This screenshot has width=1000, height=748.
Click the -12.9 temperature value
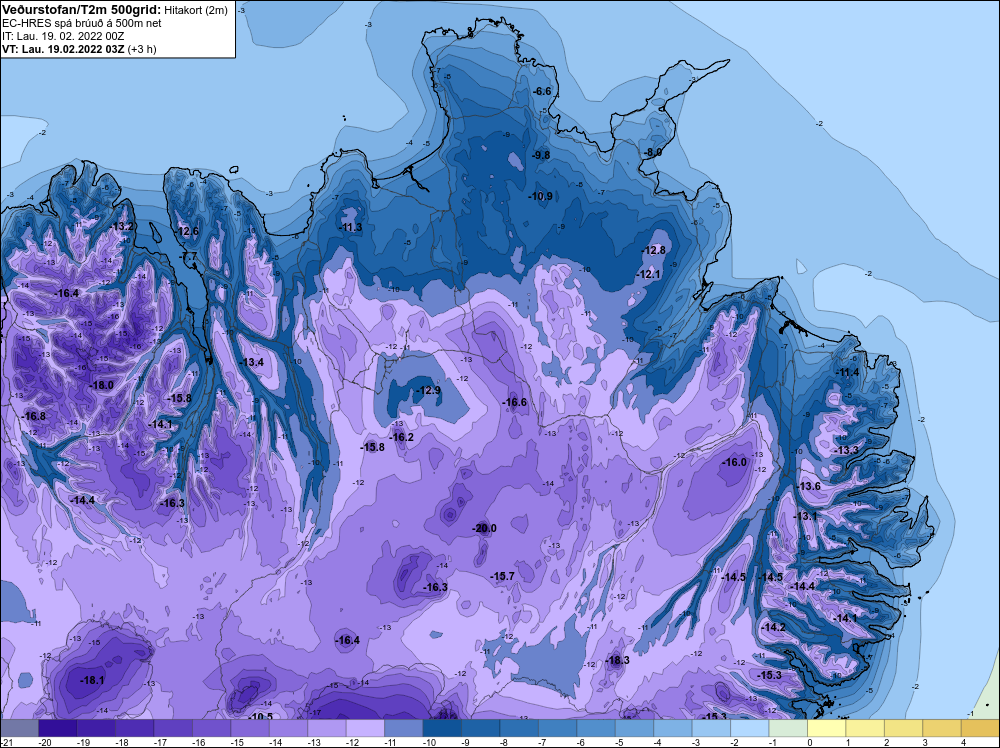click(429, 390)
